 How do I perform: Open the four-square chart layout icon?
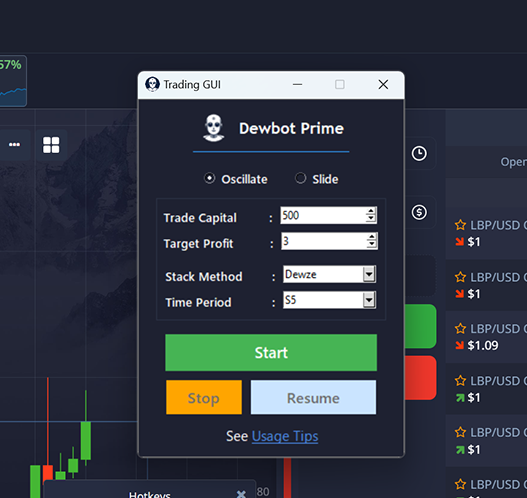pyautogui.click(x=51, y=145)
